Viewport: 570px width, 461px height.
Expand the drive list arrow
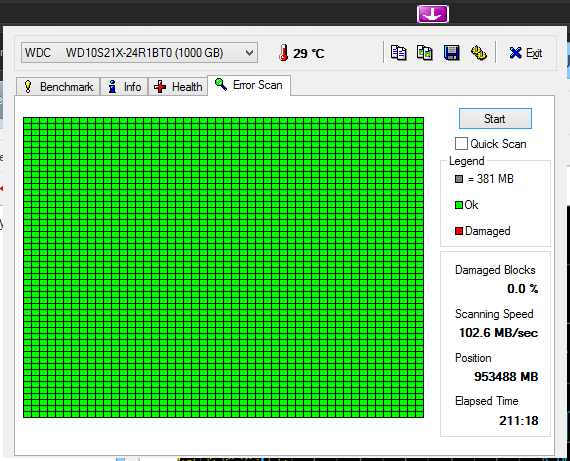pos(249,53)
